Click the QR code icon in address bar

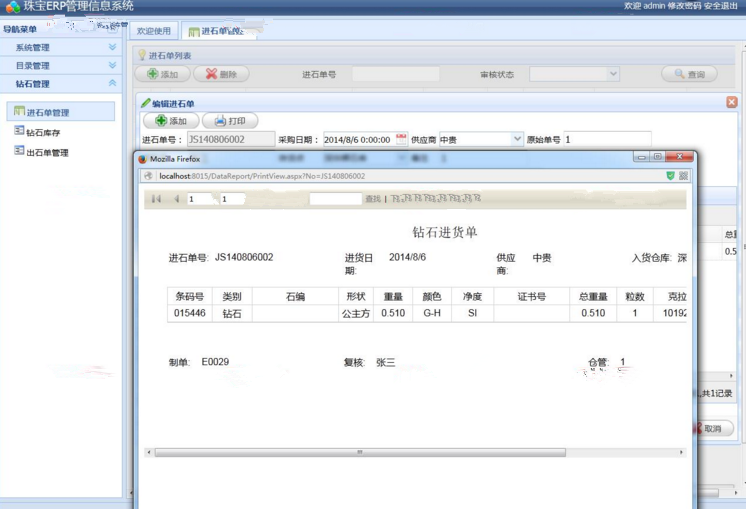684,175
